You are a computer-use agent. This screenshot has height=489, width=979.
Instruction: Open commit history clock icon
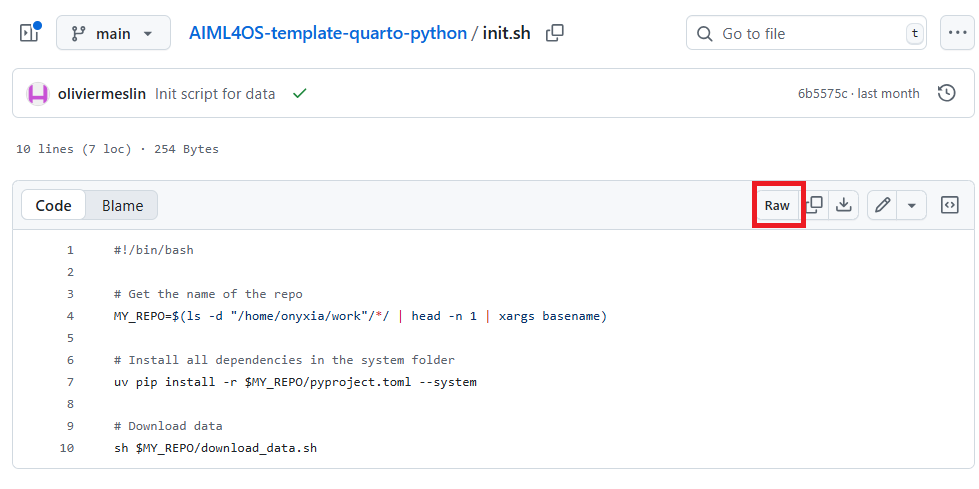tap(947, 94)
